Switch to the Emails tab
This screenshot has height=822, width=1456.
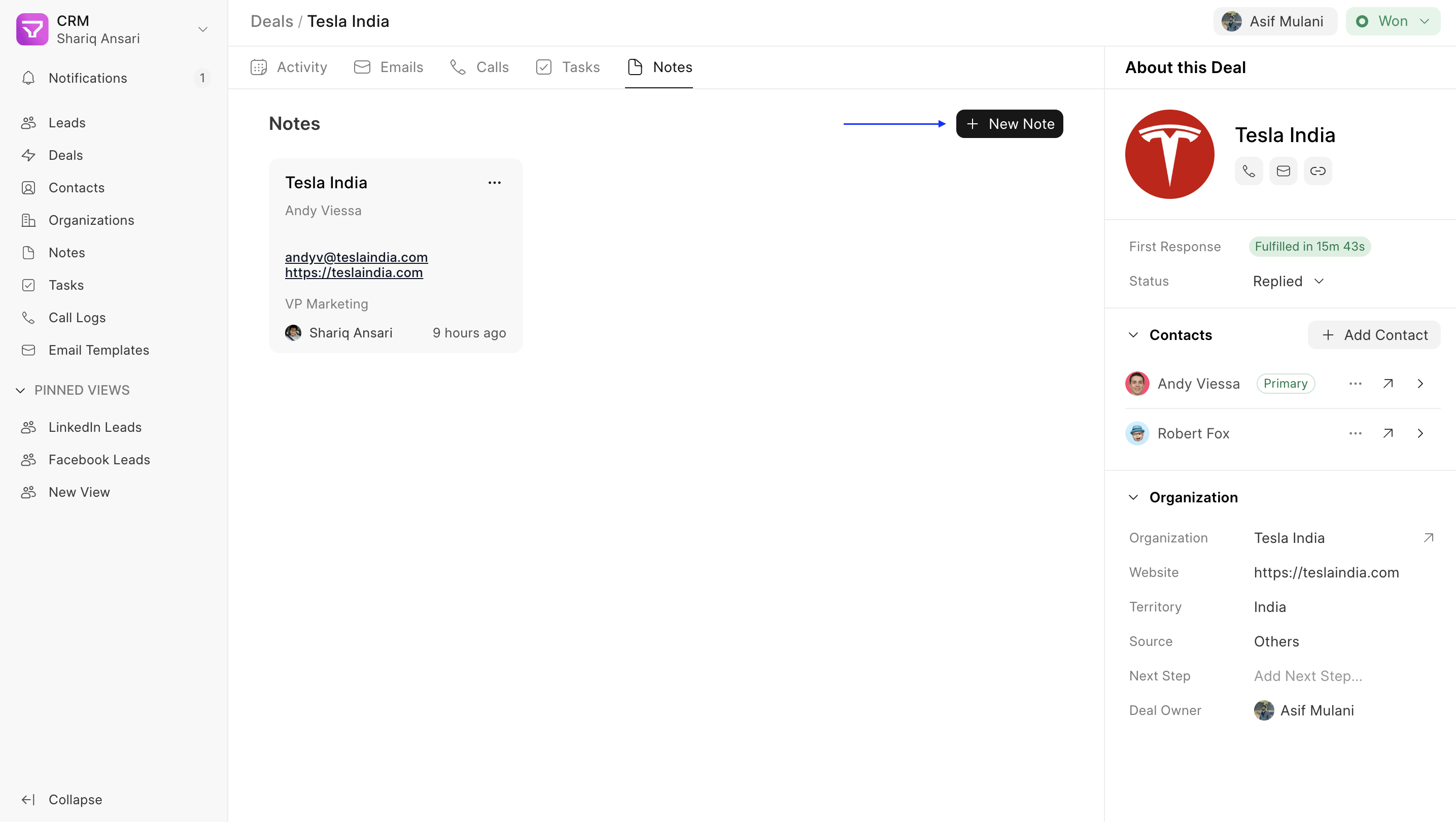[x=388, y=67]
